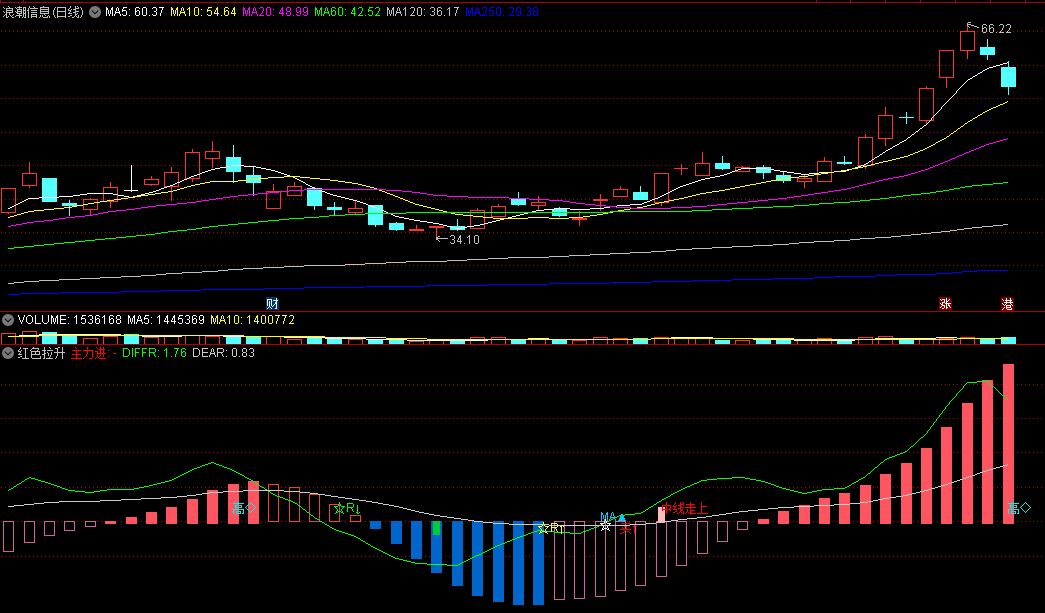
Task: Expand the 浪潮信息(日线) chart dropdown arrow
Action: 95,12
